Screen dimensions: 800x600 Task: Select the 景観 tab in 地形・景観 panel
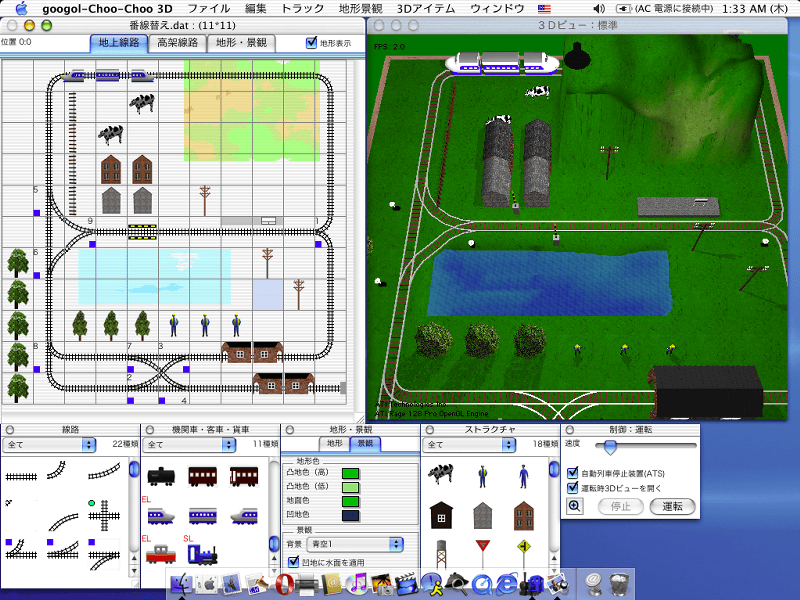pos(365,443)
